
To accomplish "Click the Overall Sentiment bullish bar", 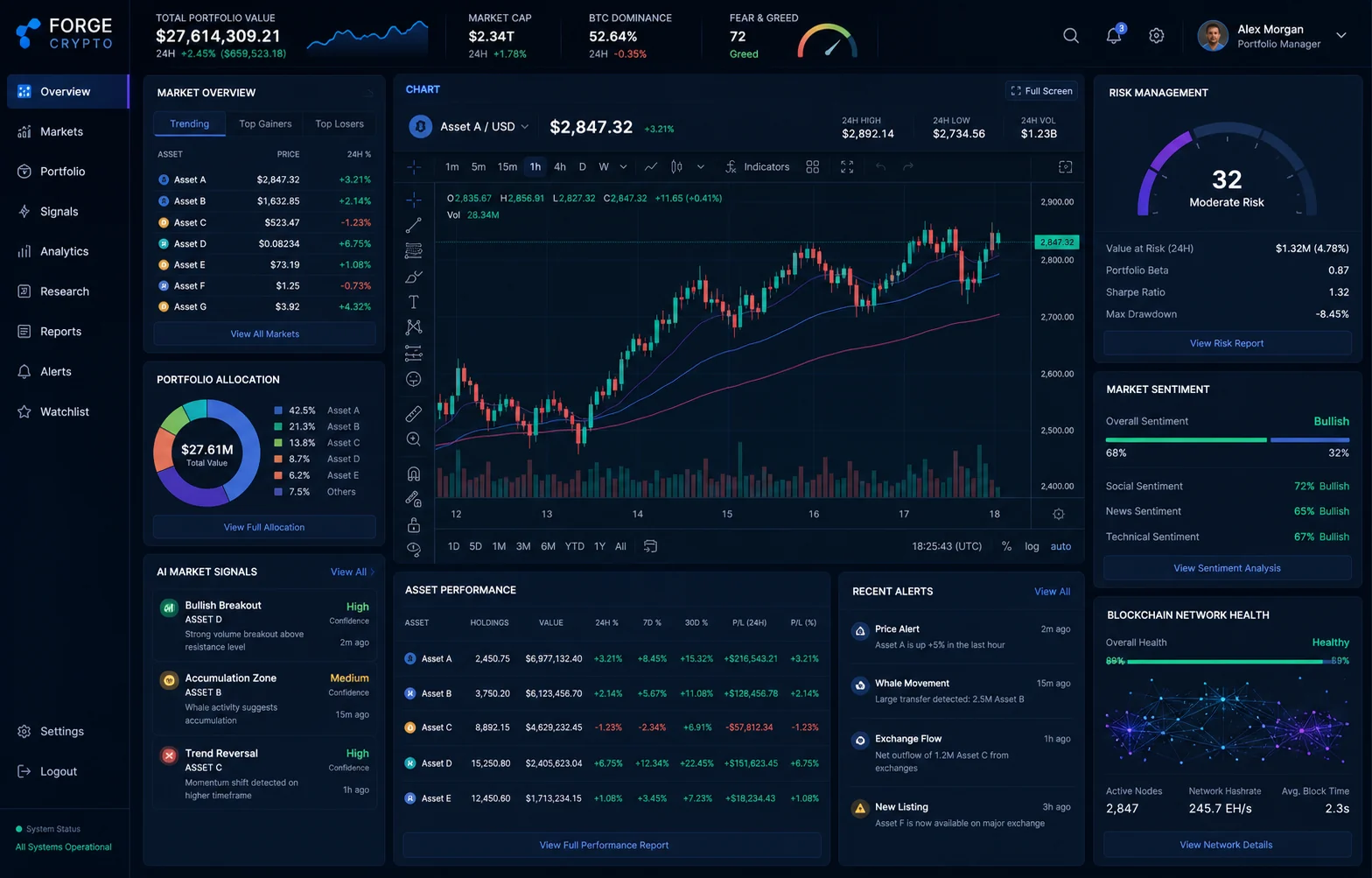I will coord(1186,439).
